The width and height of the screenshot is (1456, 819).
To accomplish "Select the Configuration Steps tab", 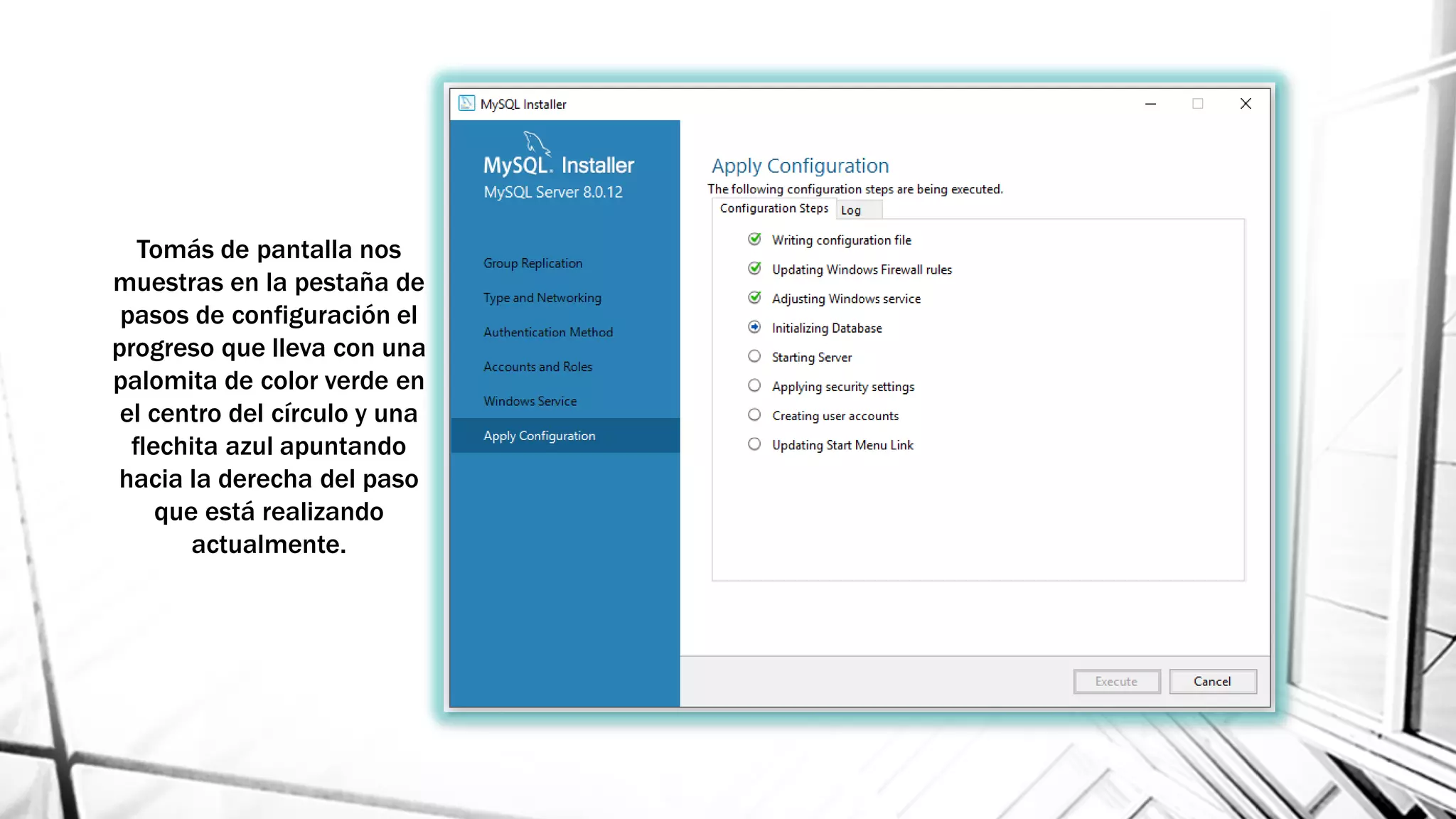I will (773, 208).
